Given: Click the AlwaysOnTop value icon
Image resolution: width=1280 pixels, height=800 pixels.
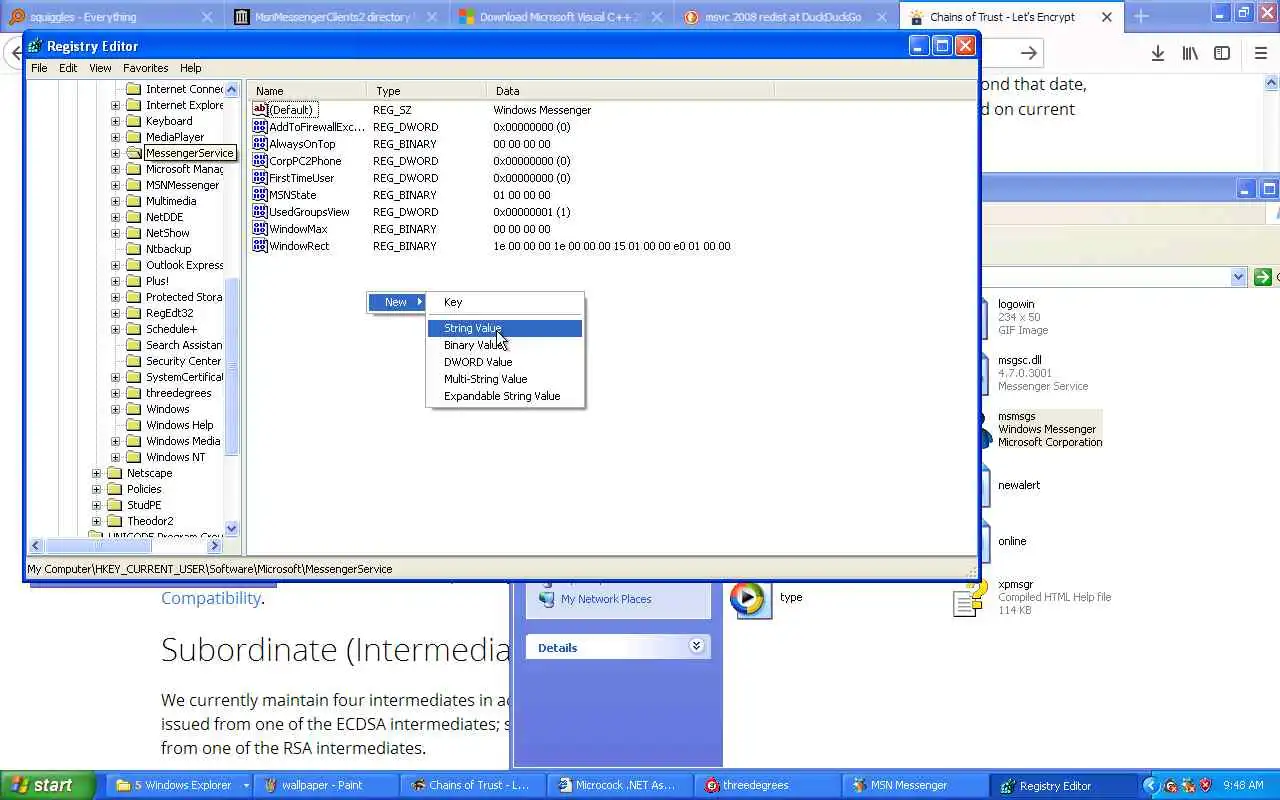Looking at the screenshot, I should pos(260,144).
